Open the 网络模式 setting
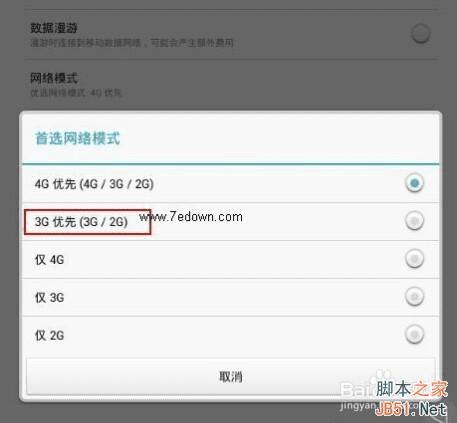Viewport: 457px width, 423px height. click(x=230, y=85)
